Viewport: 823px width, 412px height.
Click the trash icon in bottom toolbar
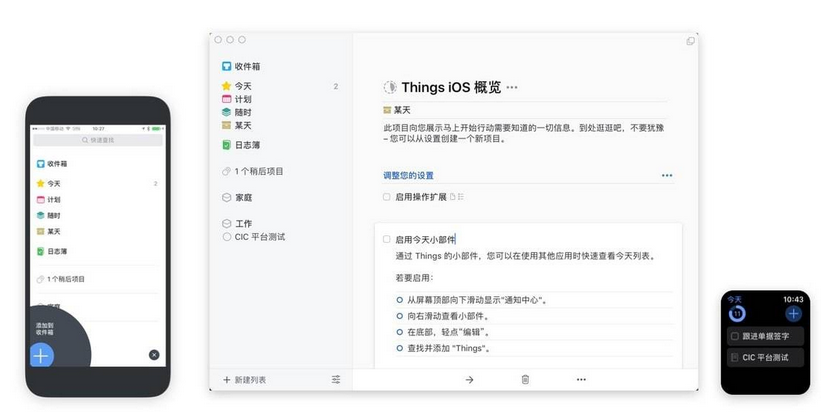pos(525,379)
